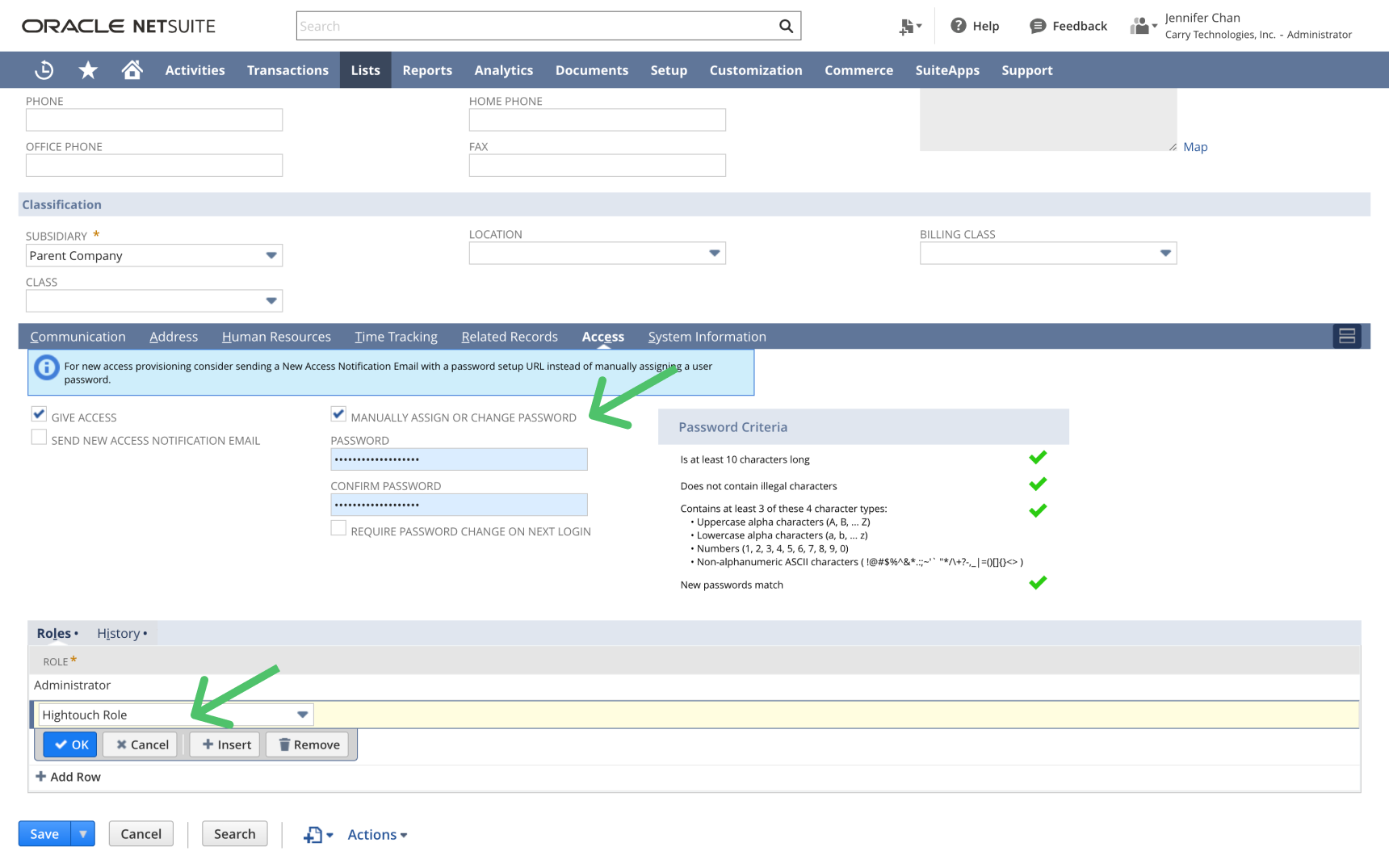Open the Save button arrow menu
Screen dimensions: 1389x868
coord(83,833)
